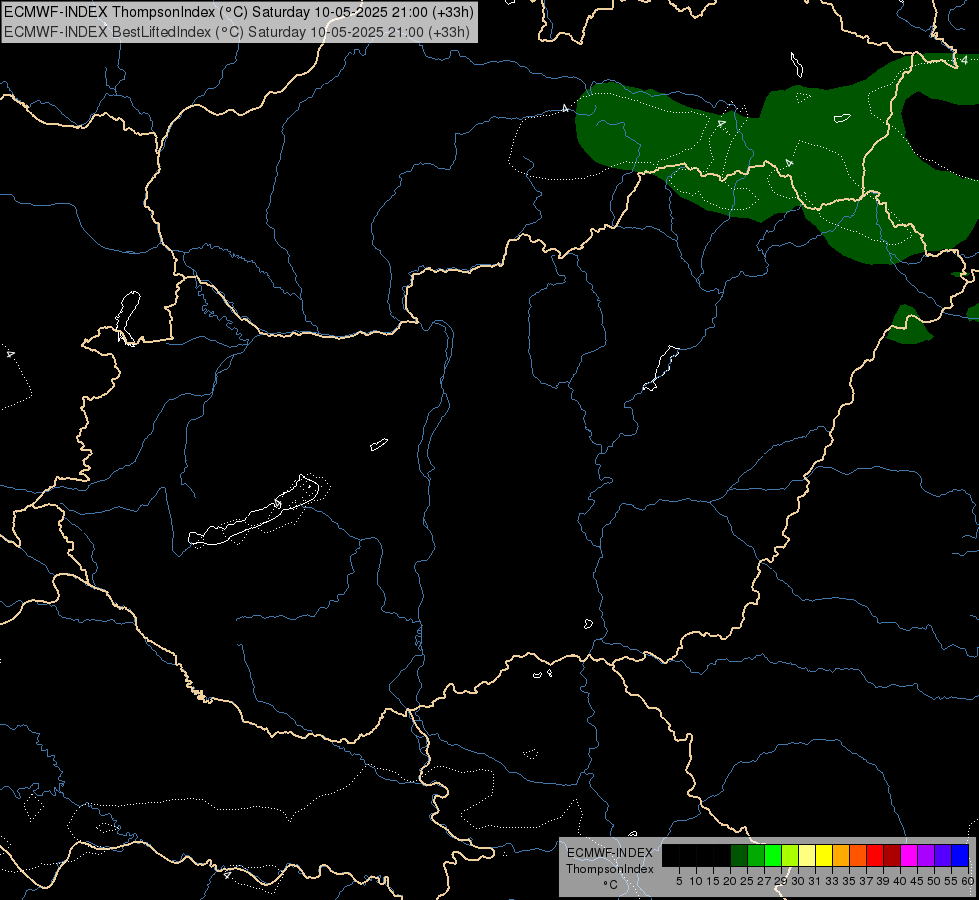This screenshot has height=900, width=979.
Task: Click the legend tick value '33'
Action: tap(832, 881)
